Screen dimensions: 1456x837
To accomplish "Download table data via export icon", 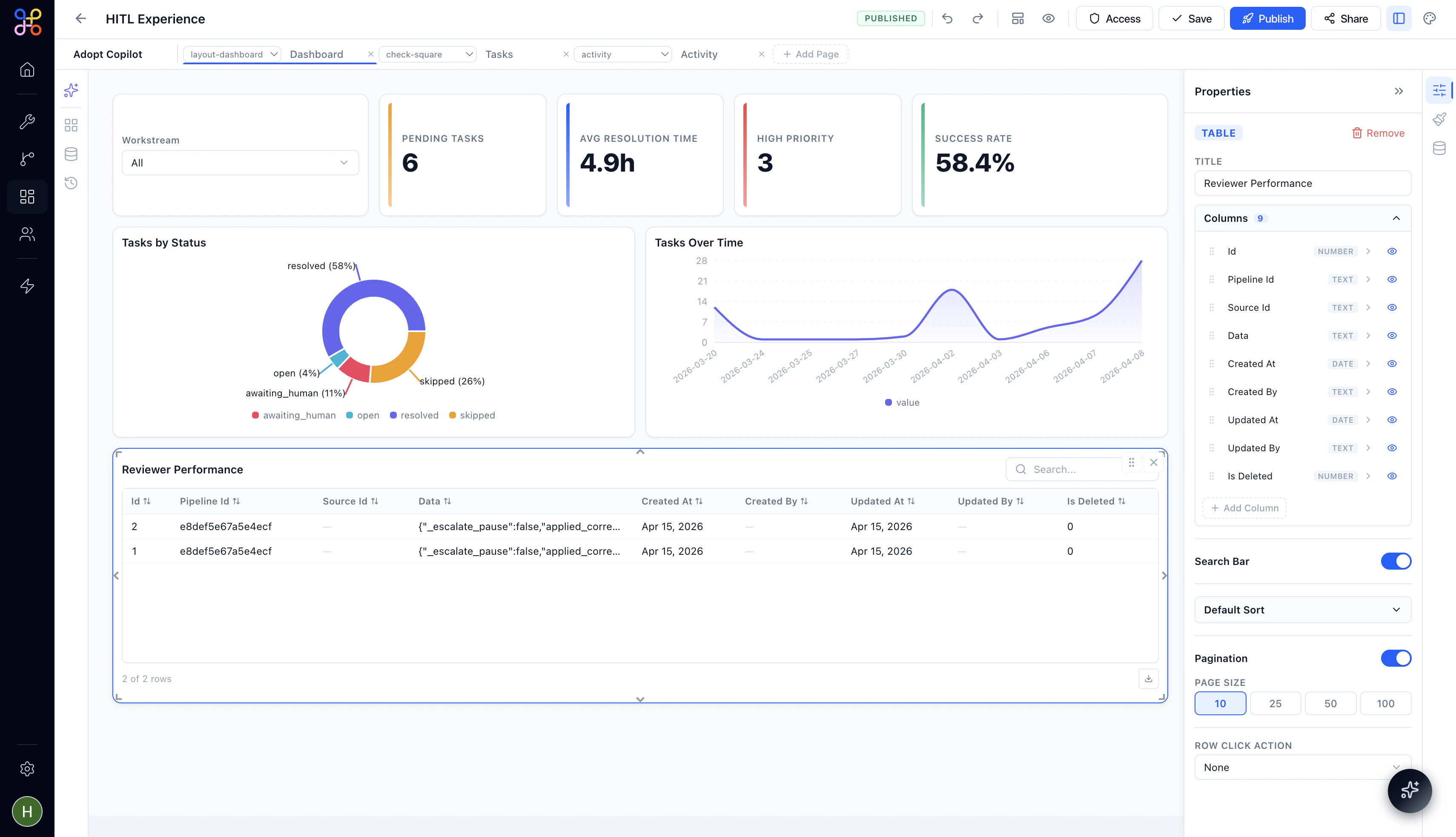I will [1148, 678].
